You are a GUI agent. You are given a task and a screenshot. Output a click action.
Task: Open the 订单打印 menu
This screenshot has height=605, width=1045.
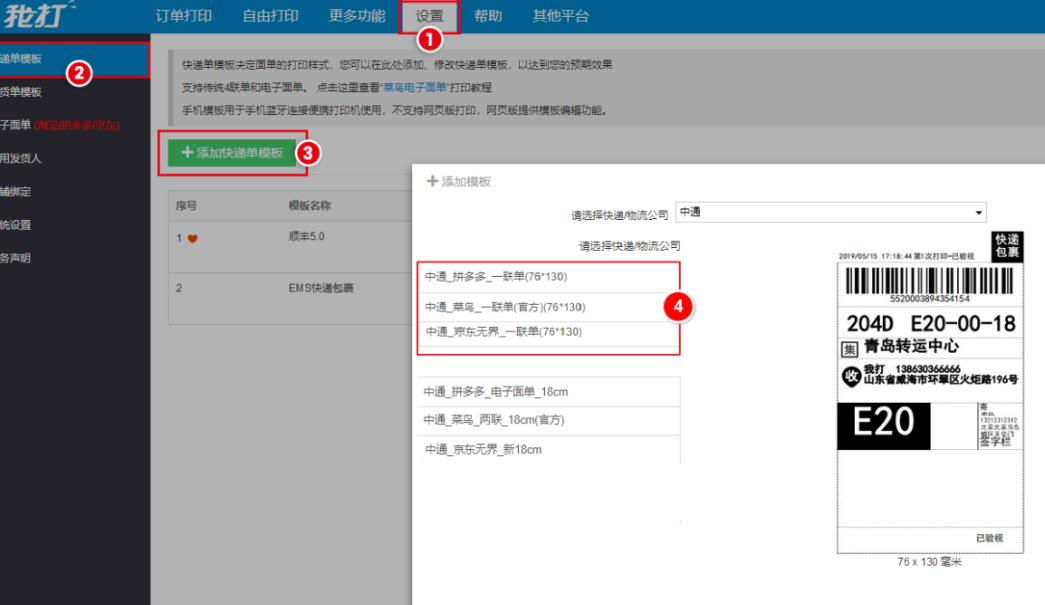click(183, 16)
